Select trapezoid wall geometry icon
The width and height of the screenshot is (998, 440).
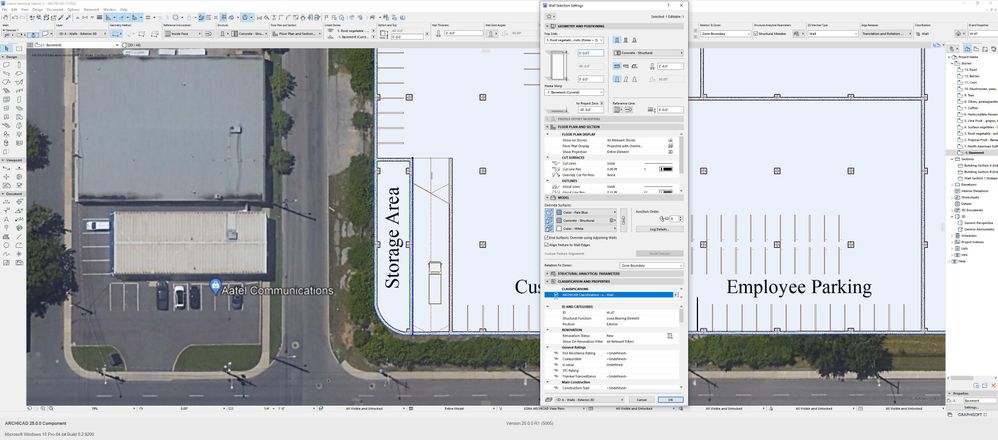click(626, 66)
